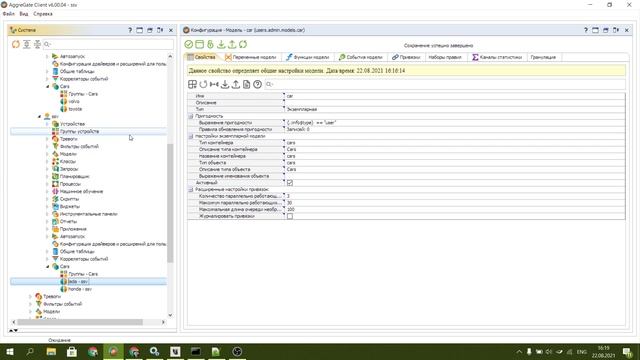The height and width of the screenshot is (360, 640).
Task: Select Скрипты in the tree
Action: [69, 199]
